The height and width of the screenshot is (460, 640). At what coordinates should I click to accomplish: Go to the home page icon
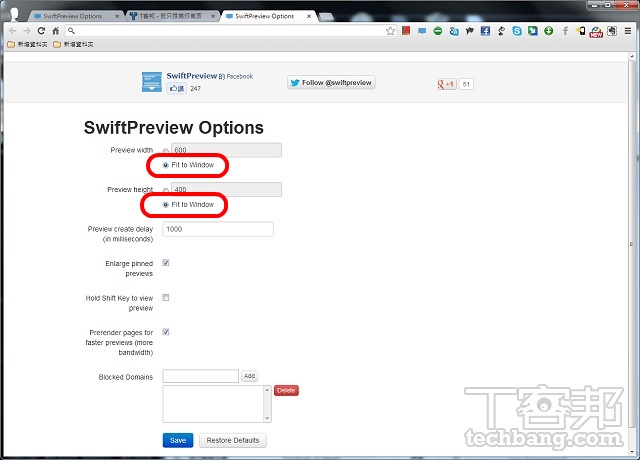(x=56, y=31)
